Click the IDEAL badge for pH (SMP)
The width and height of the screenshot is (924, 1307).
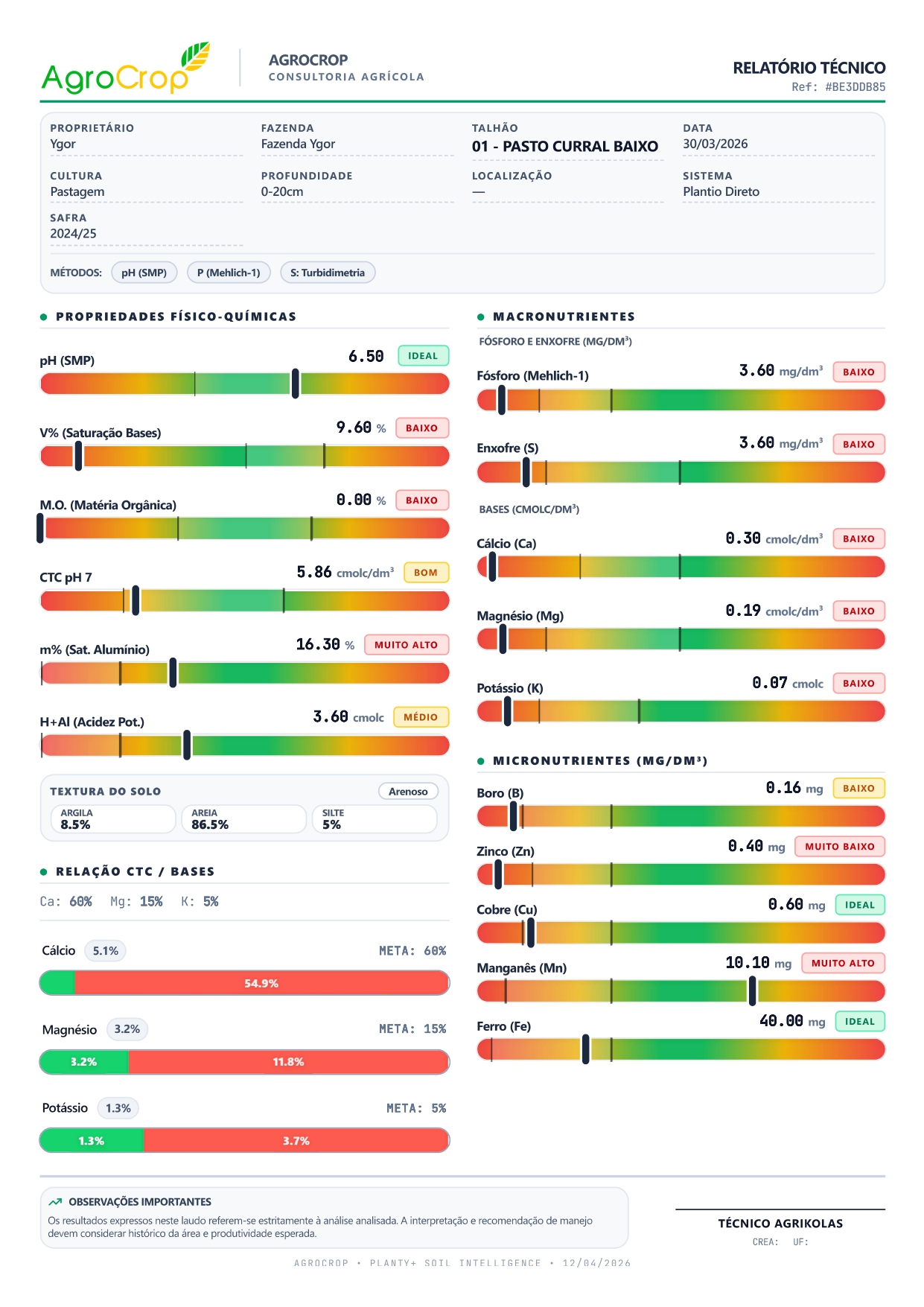(x=423, y=356)
